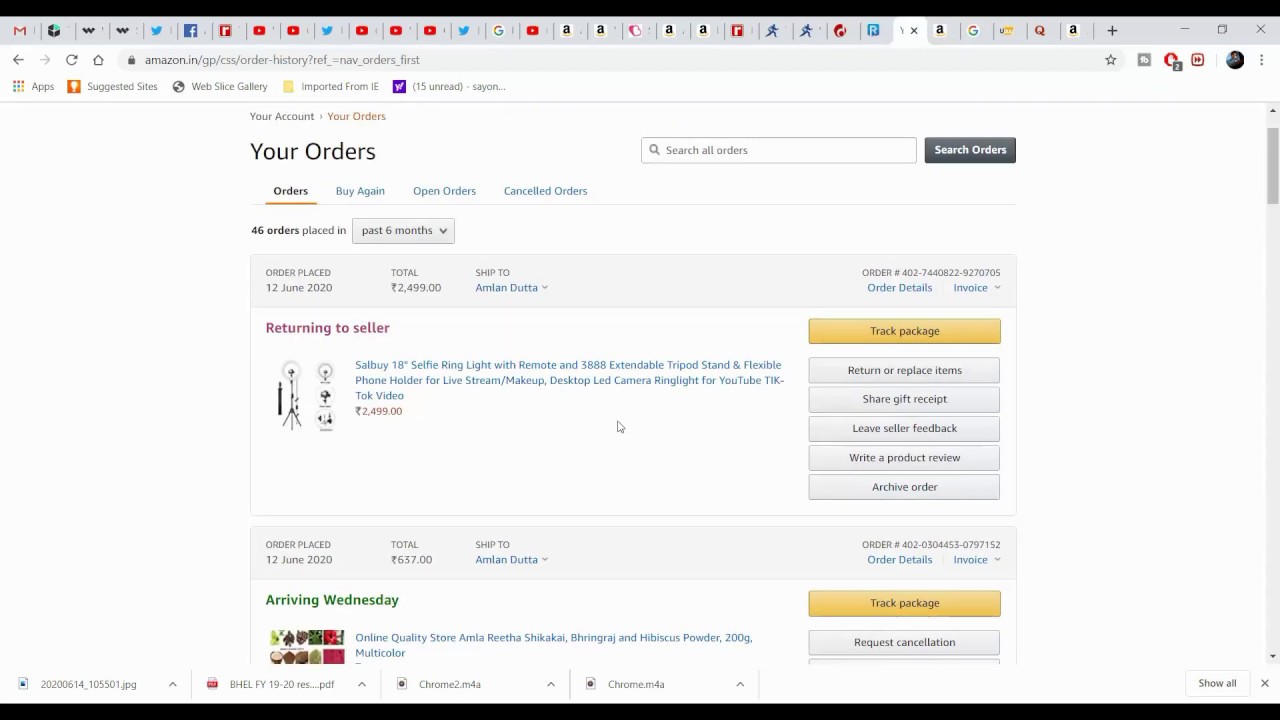Expand options for BHEL FY 19-20 pdf download

(361, 684)
